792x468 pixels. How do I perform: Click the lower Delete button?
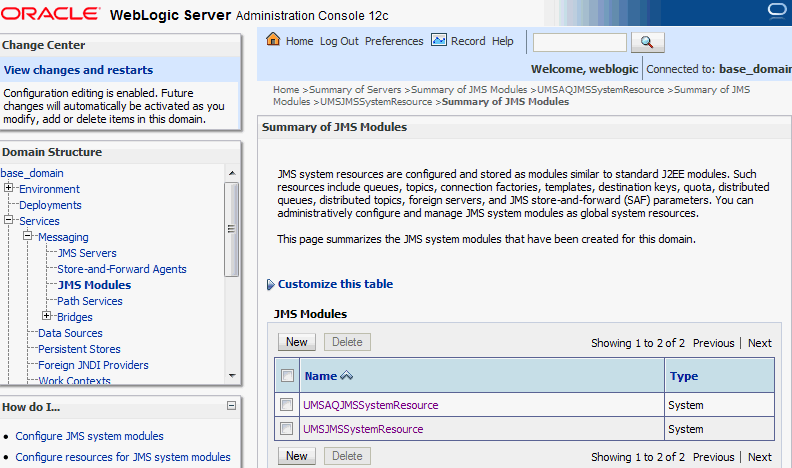click(x=347, y=456)
